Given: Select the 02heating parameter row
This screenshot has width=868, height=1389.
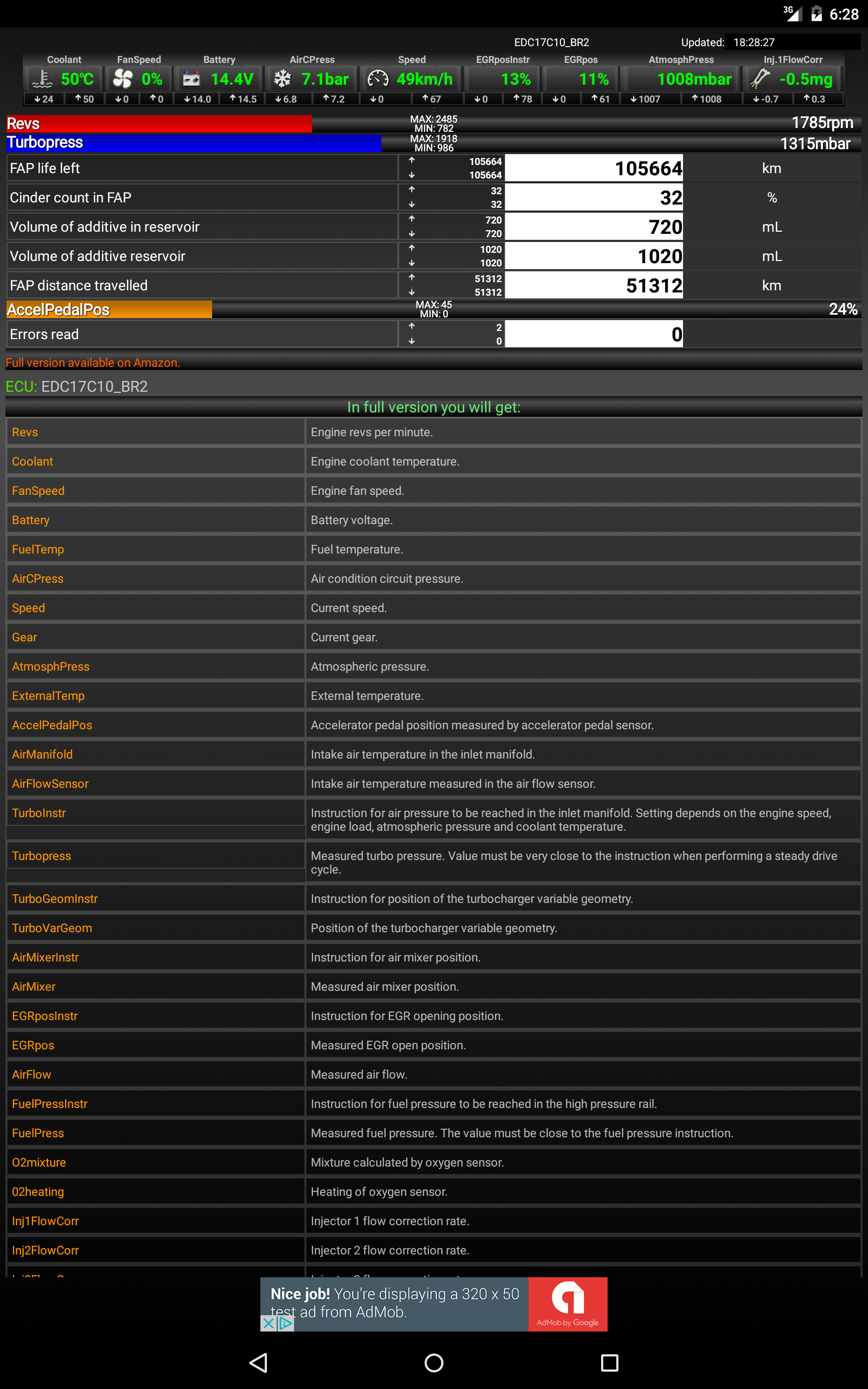Looking at the screenshot, I should pos(434,1192).
